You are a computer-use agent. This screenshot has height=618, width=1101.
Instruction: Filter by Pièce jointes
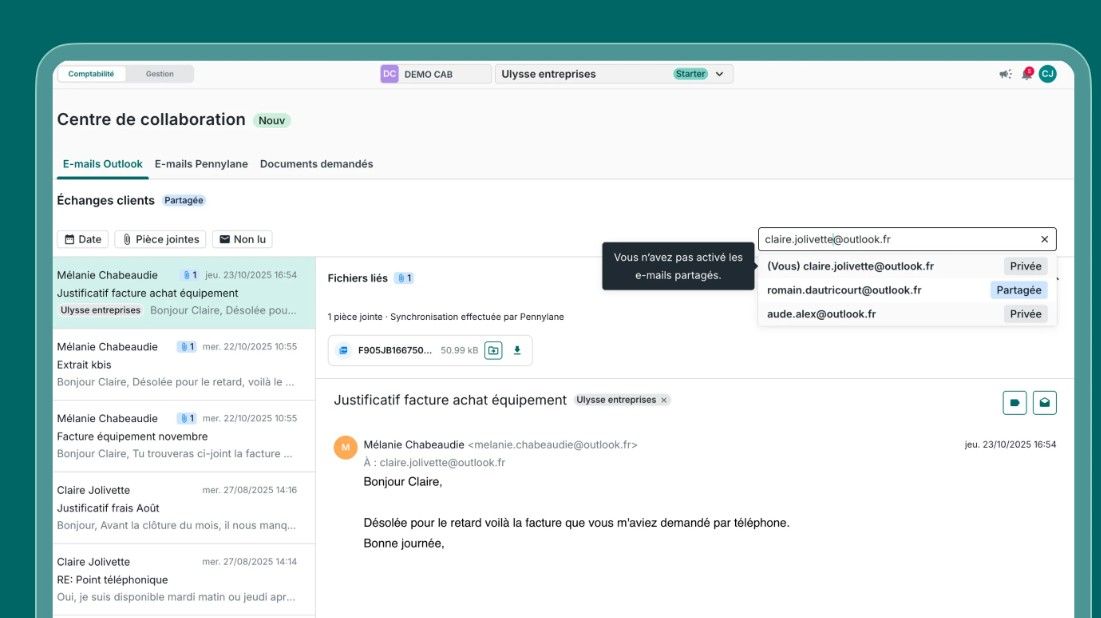(x=161, y=240)
